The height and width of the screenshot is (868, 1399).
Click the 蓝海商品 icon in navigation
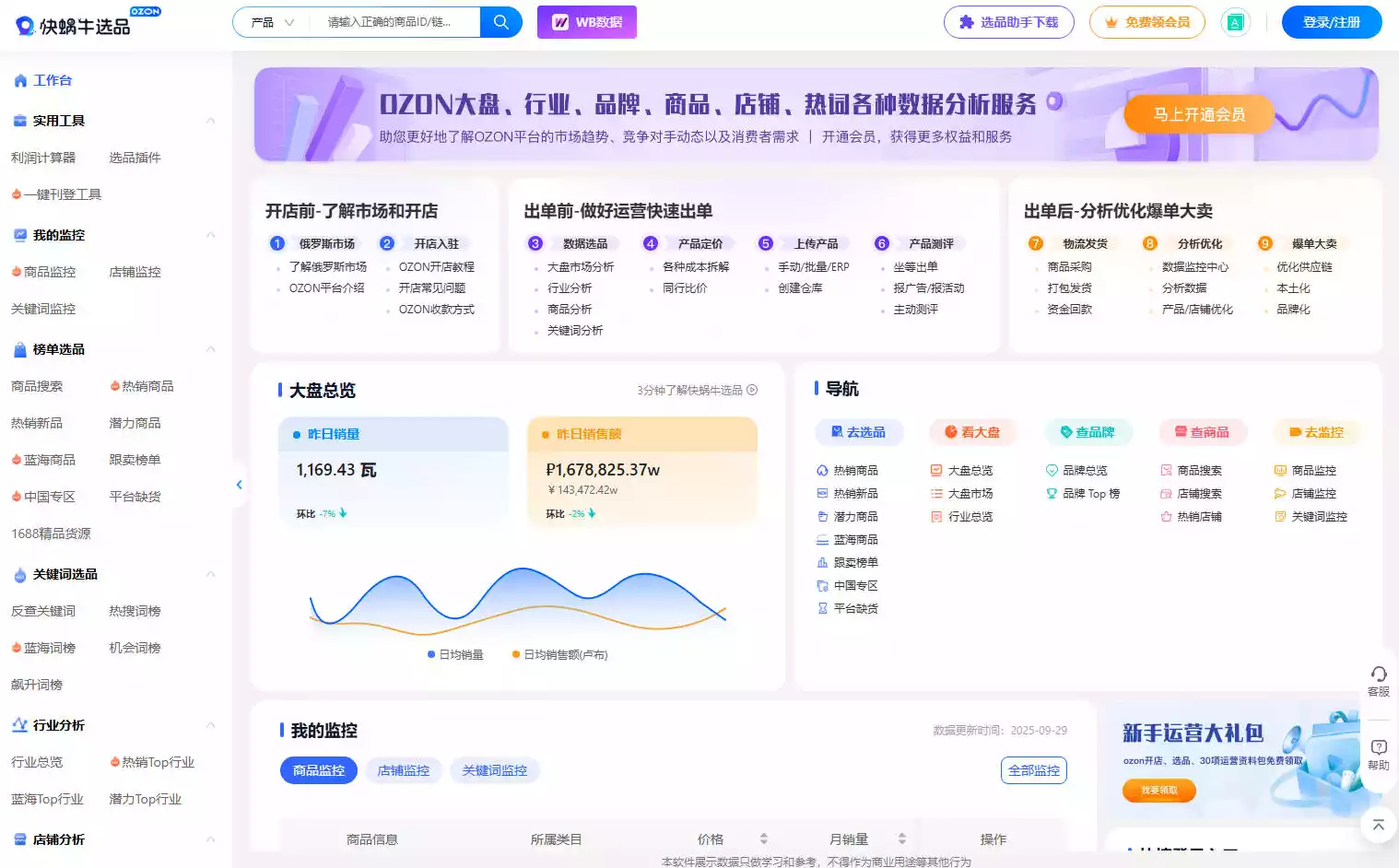(822, 539)
